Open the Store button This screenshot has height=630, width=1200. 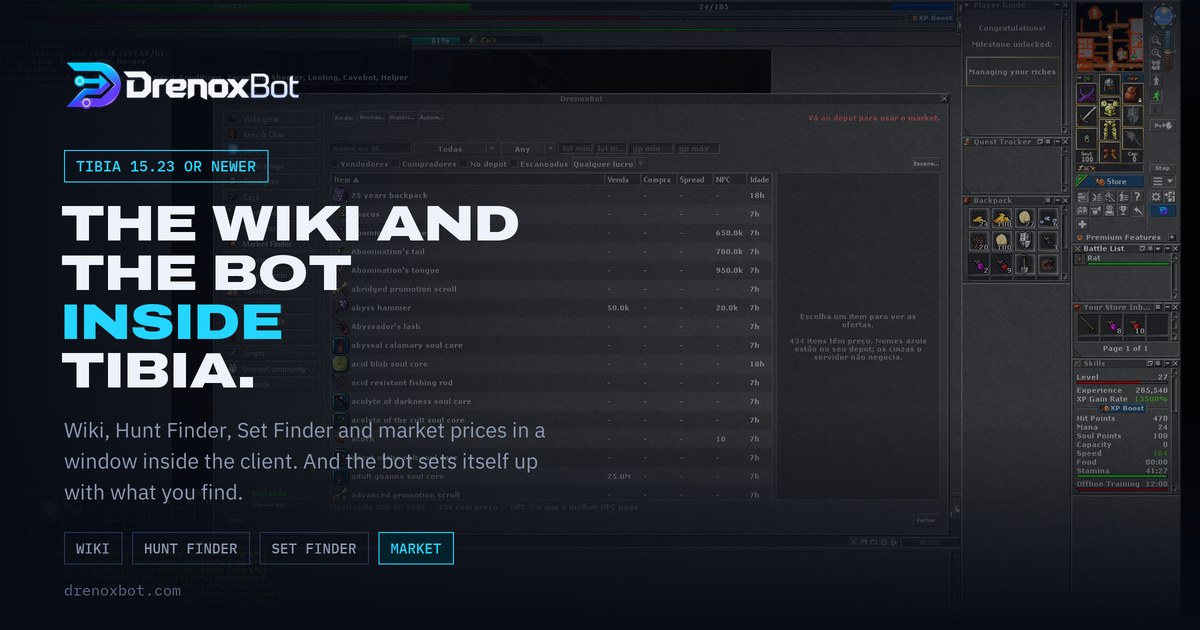click(1110, 181)
